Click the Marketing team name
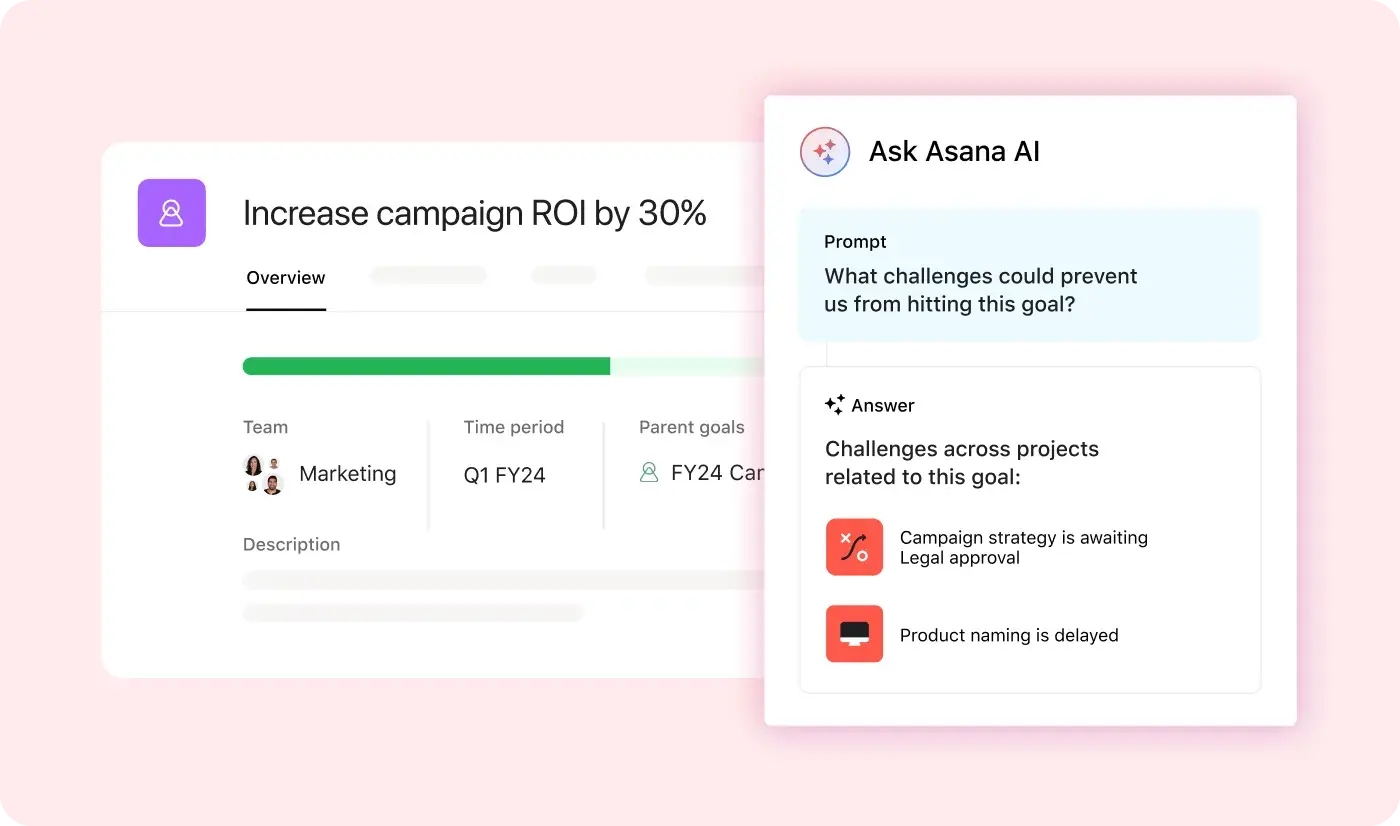1400x826 pixels. (x=347, y=474)
